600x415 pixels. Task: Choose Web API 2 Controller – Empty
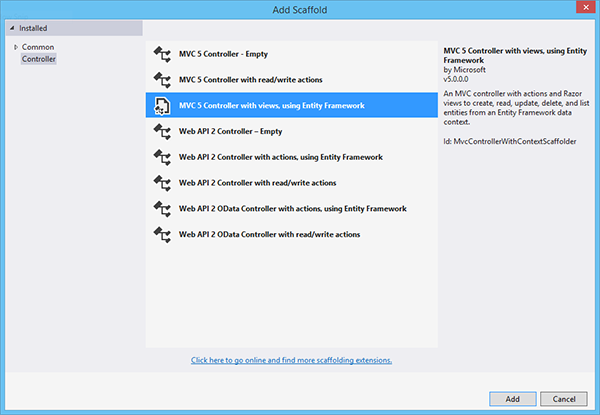pos(292,131)
